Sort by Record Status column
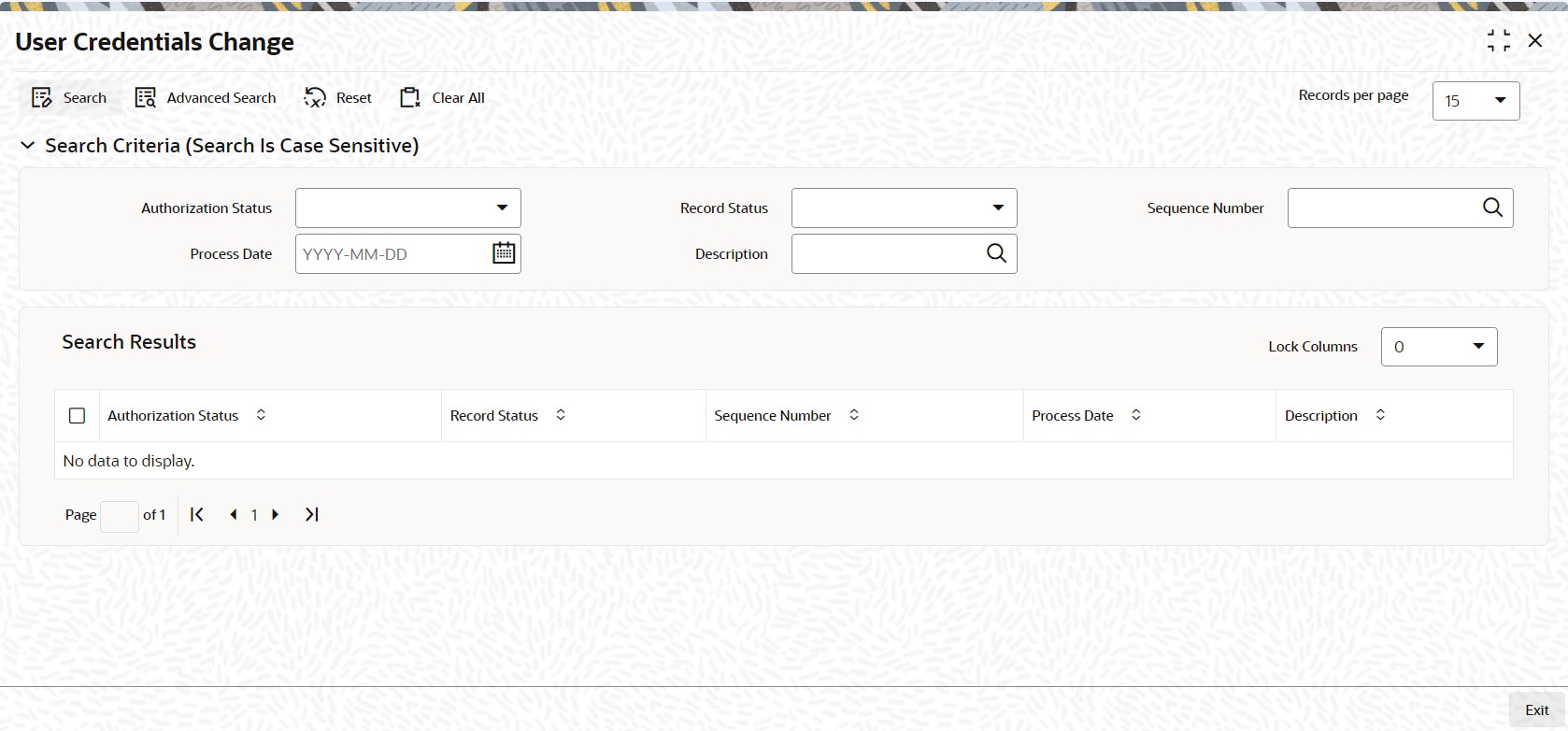 click(561, 415)
